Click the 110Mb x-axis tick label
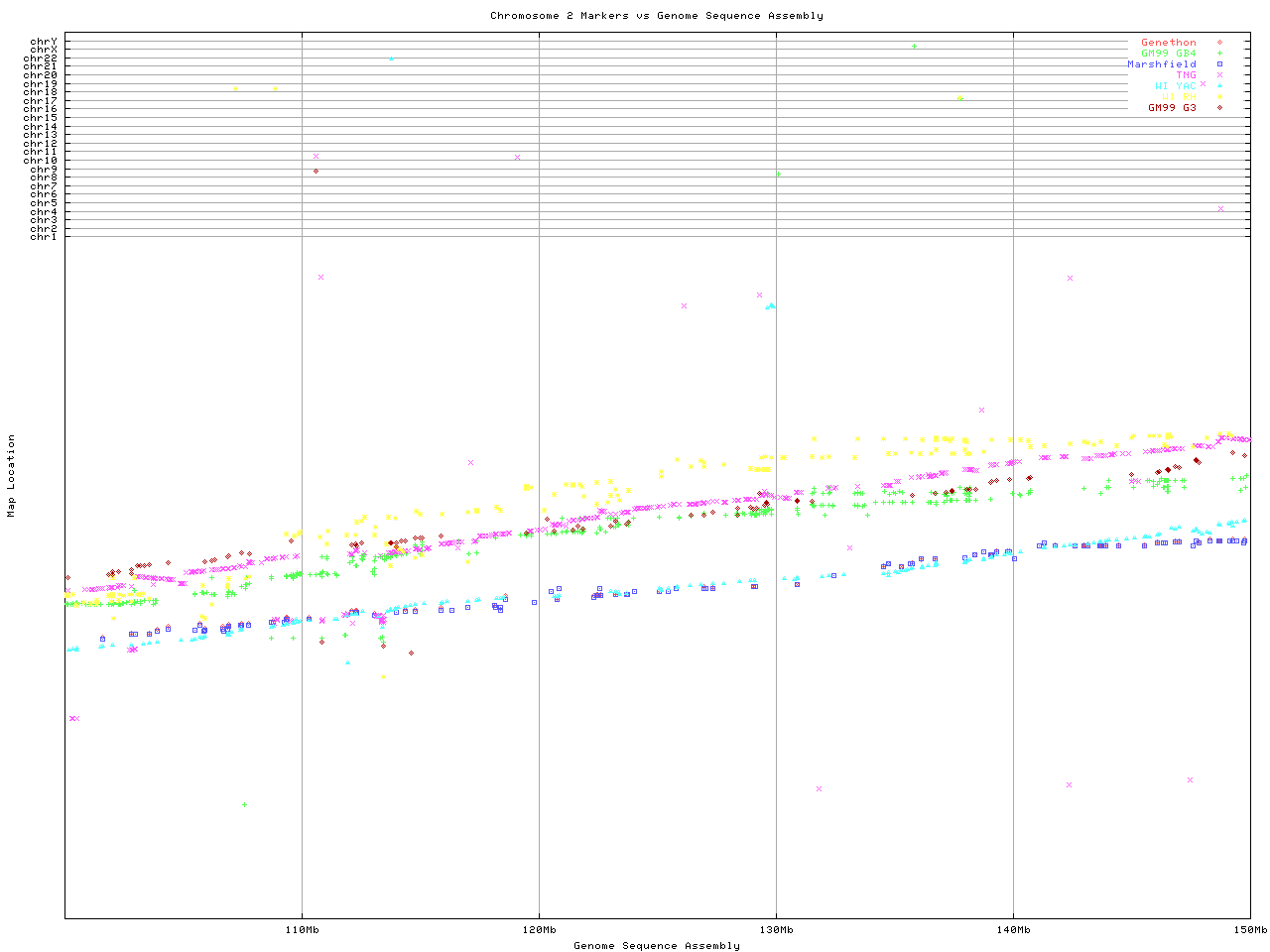The image size is (1270, 952). (302, 930)
